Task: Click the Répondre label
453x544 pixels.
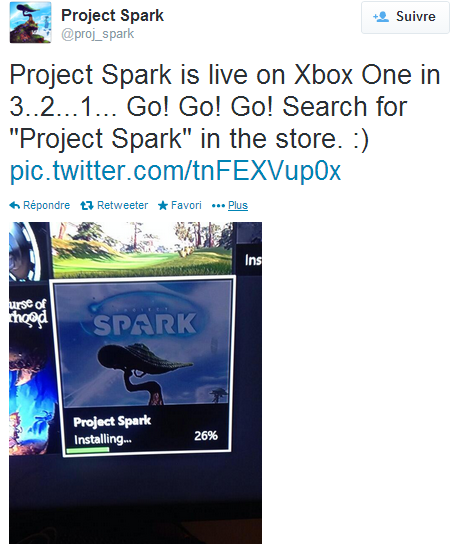Action: point(46,205)
